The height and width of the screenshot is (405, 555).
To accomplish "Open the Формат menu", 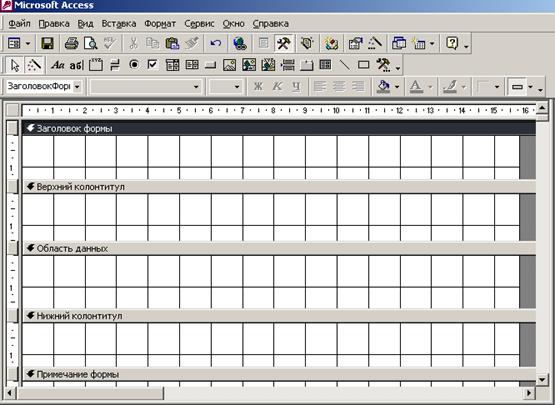I will 160,24.
